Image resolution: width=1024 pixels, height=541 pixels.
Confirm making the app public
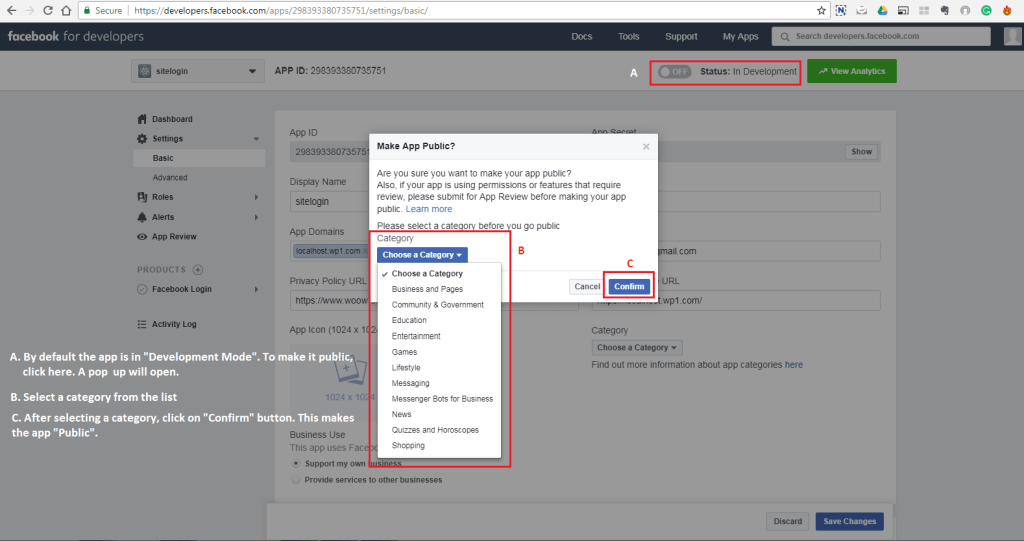pyautogui.click(x=629, y=286)
